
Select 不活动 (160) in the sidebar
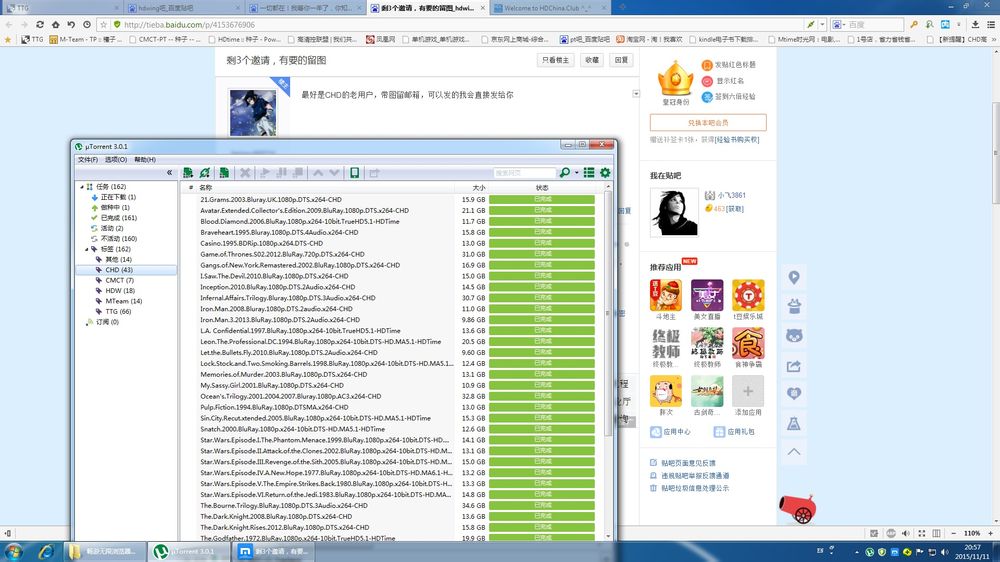pos(119,239)
